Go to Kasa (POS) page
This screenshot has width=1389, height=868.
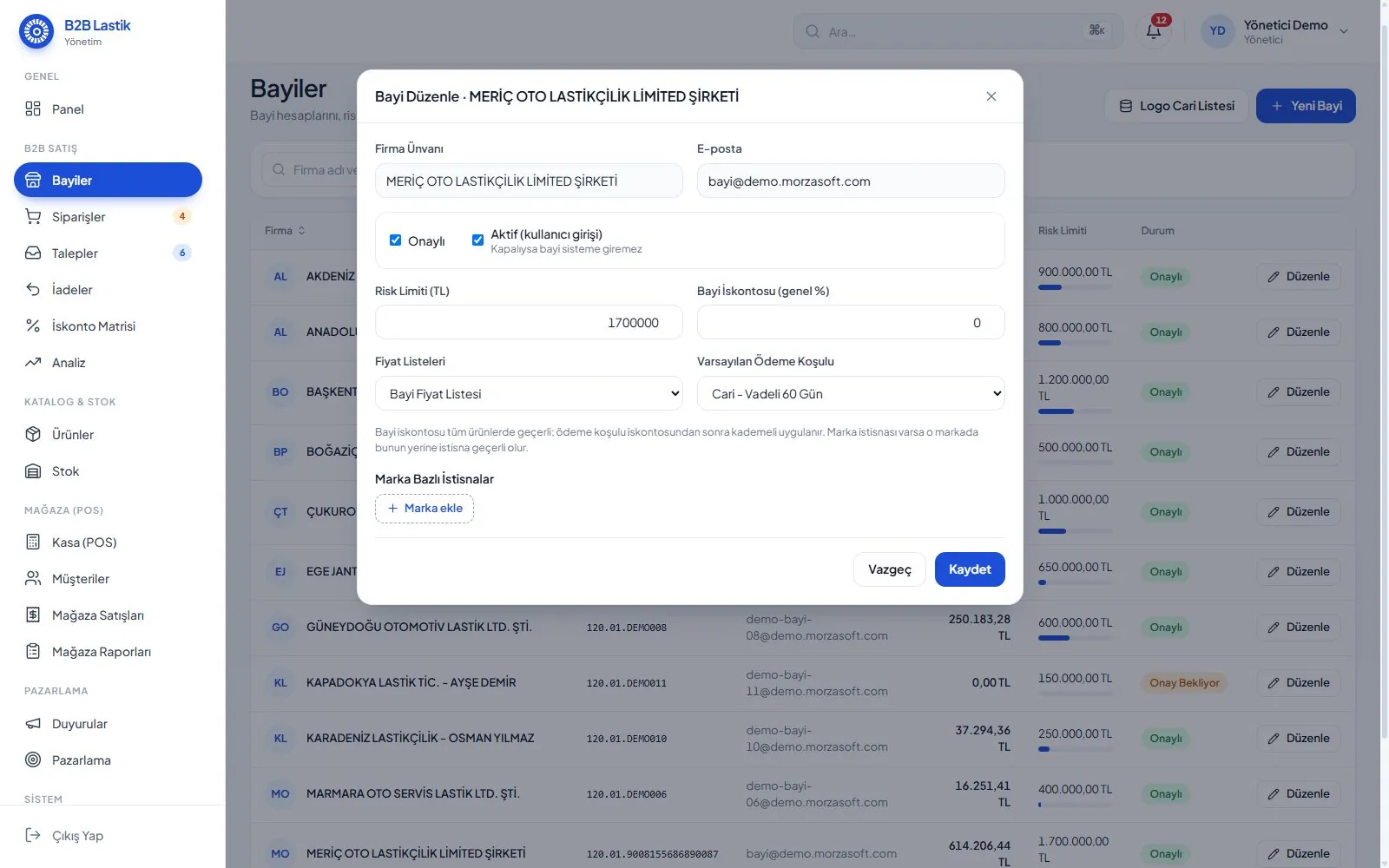108,542
